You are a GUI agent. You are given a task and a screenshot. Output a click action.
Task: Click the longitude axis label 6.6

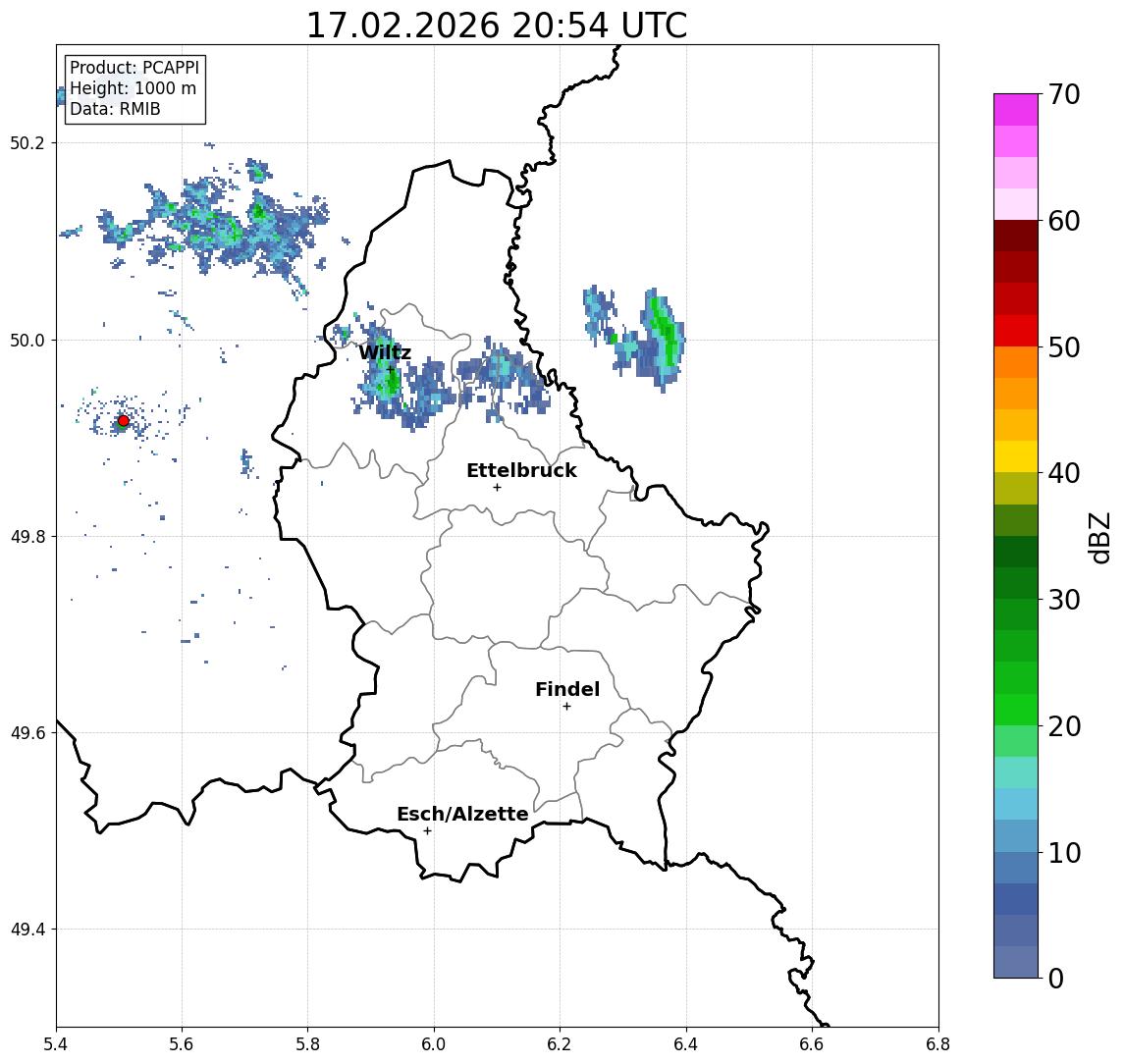coord(812,1044)
